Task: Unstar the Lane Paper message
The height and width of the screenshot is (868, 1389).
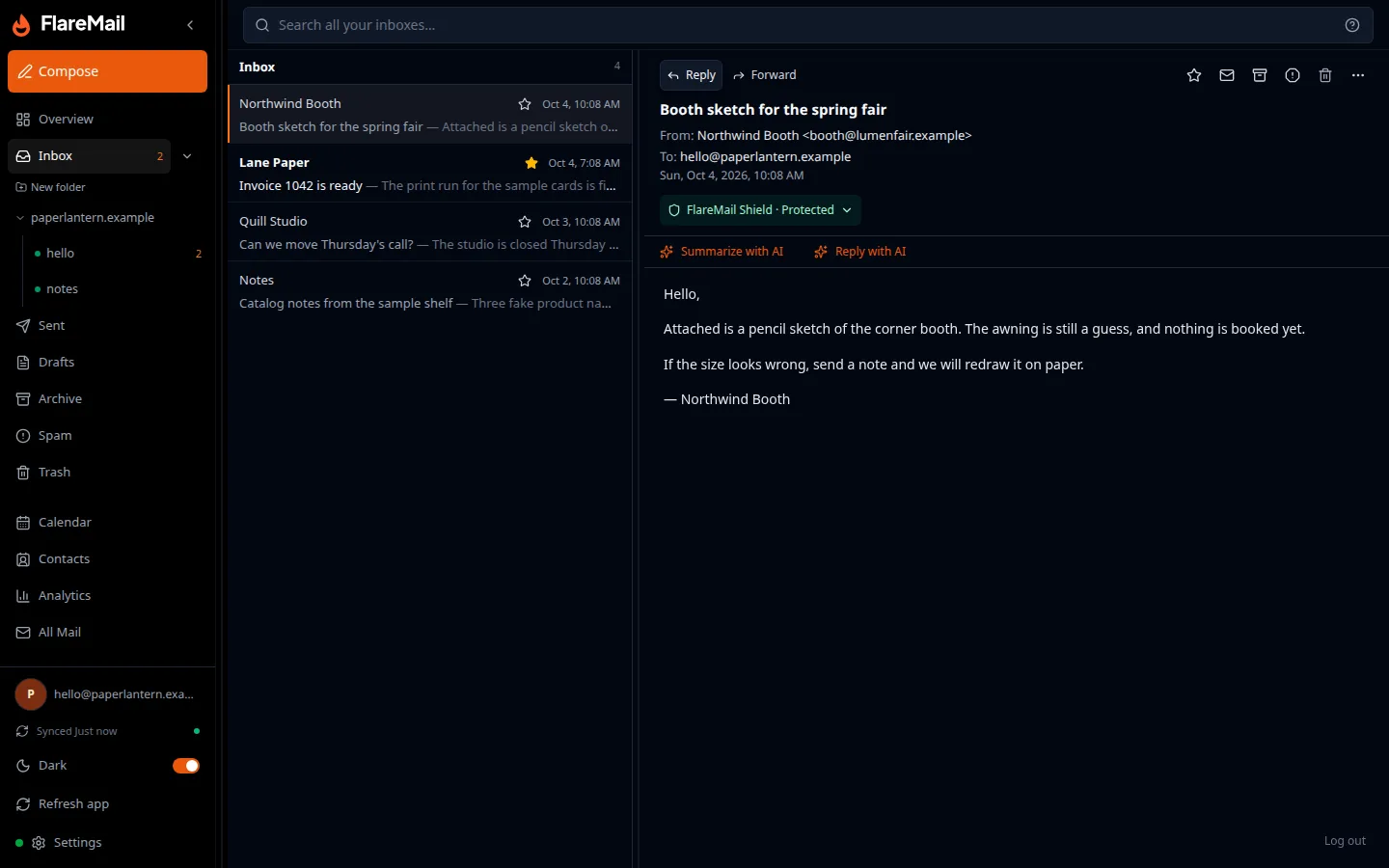Action: point(531,163)
